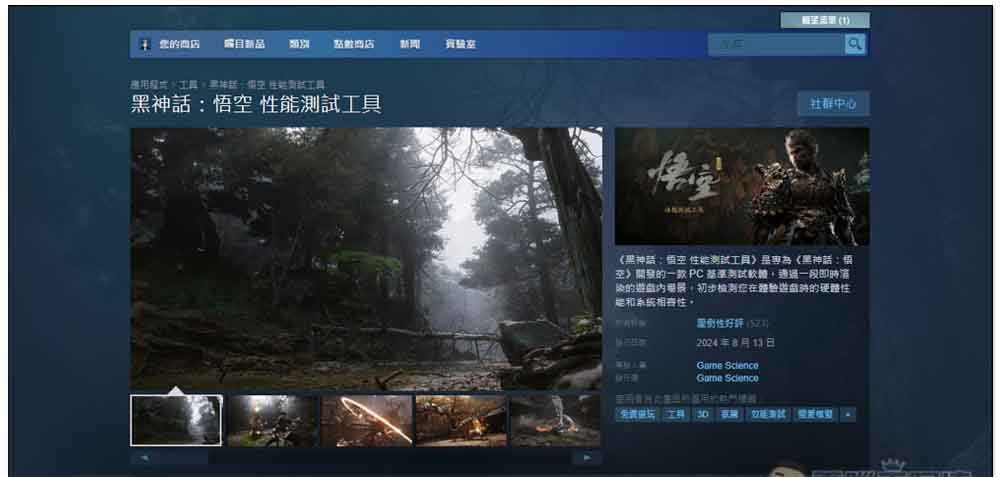Click the game-name breadcrumb link
The width and height of the screenshot is (1000, 477).
pos(267,84)
